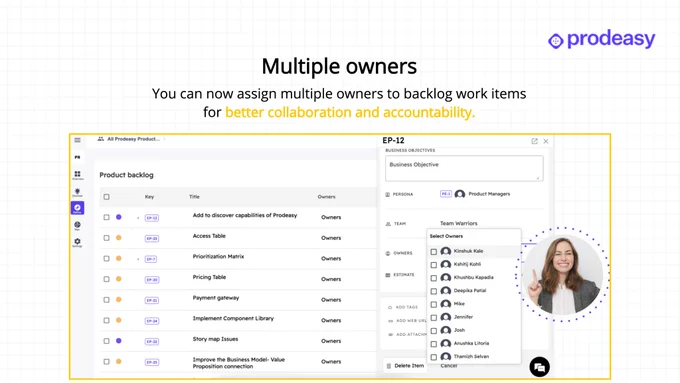
Task: Click key badge of the Access Table row
Action: [x=152, y=238]
